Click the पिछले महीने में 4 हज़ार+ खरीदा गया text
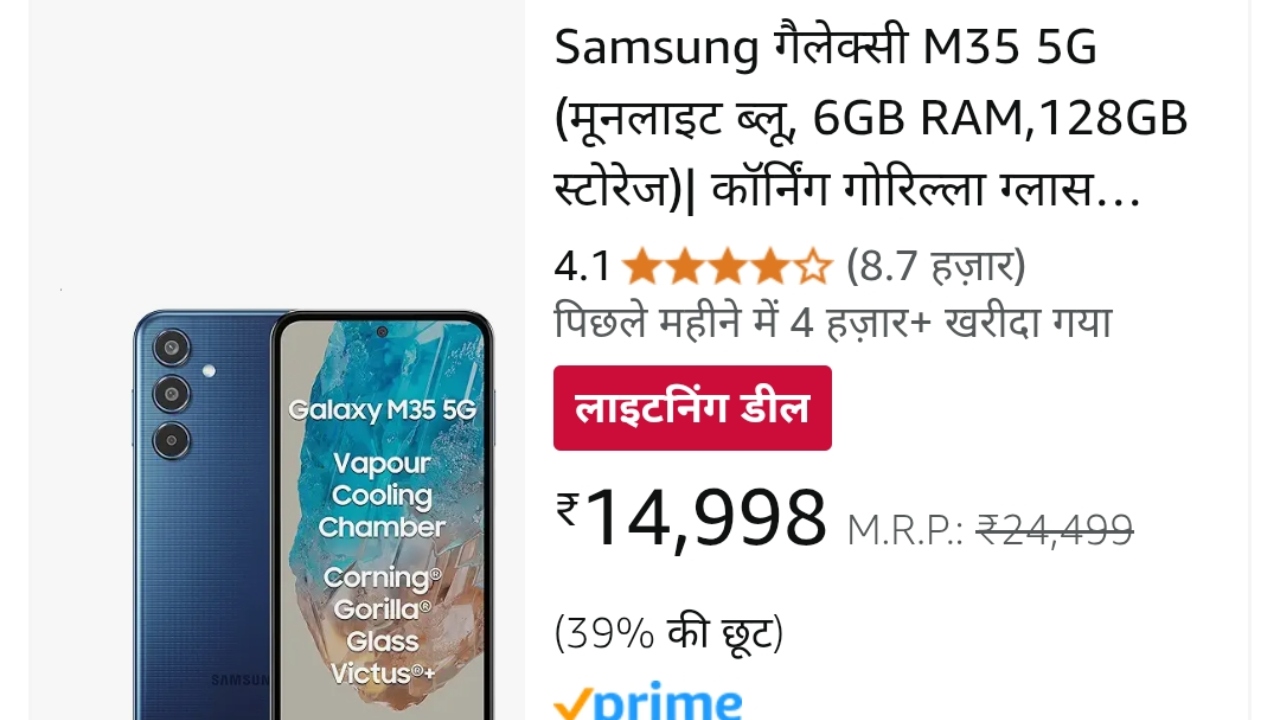The height and width of the screenshot is (720, 1280). pyautogui.click(x=833, y=322)
